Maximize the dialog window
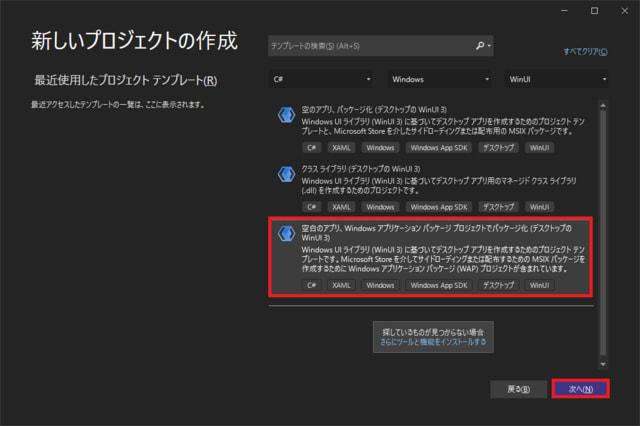 (x=593, y=10)
